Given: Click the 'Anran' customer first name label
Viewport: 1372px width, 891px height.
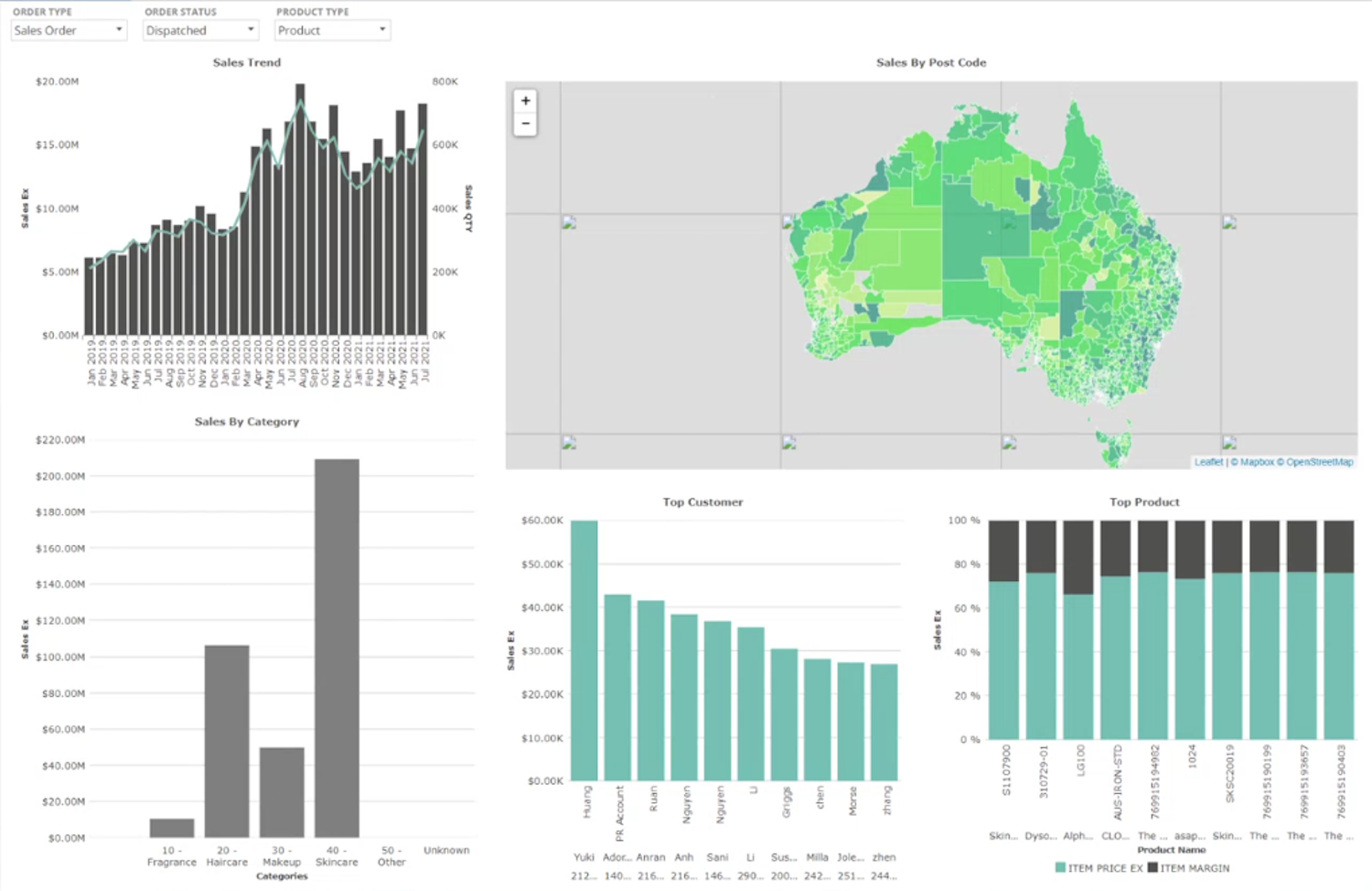Looking at the screenshot, I should coord(650,857).
